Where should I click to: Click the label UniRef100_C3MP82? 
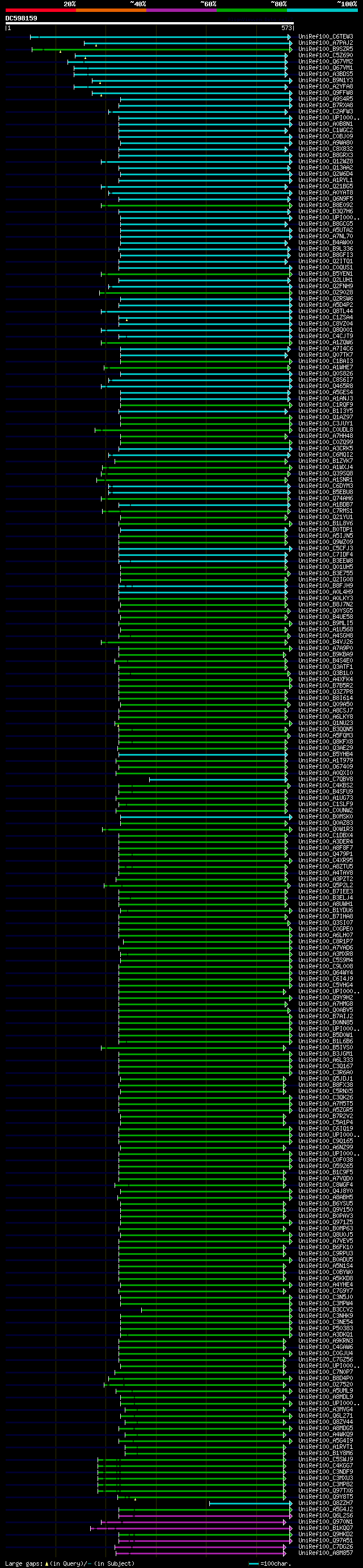(325, 1485)
